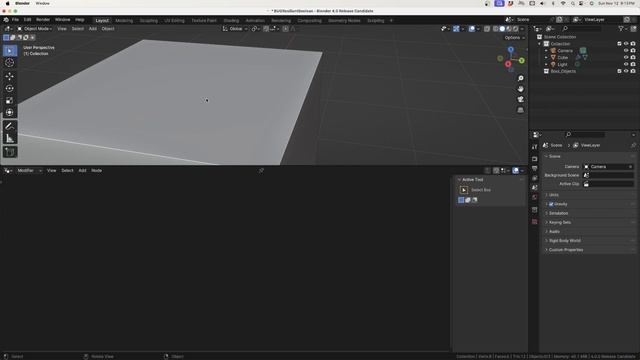
Task: Toggle camera view gizmo icon
Action: [520, 99]
